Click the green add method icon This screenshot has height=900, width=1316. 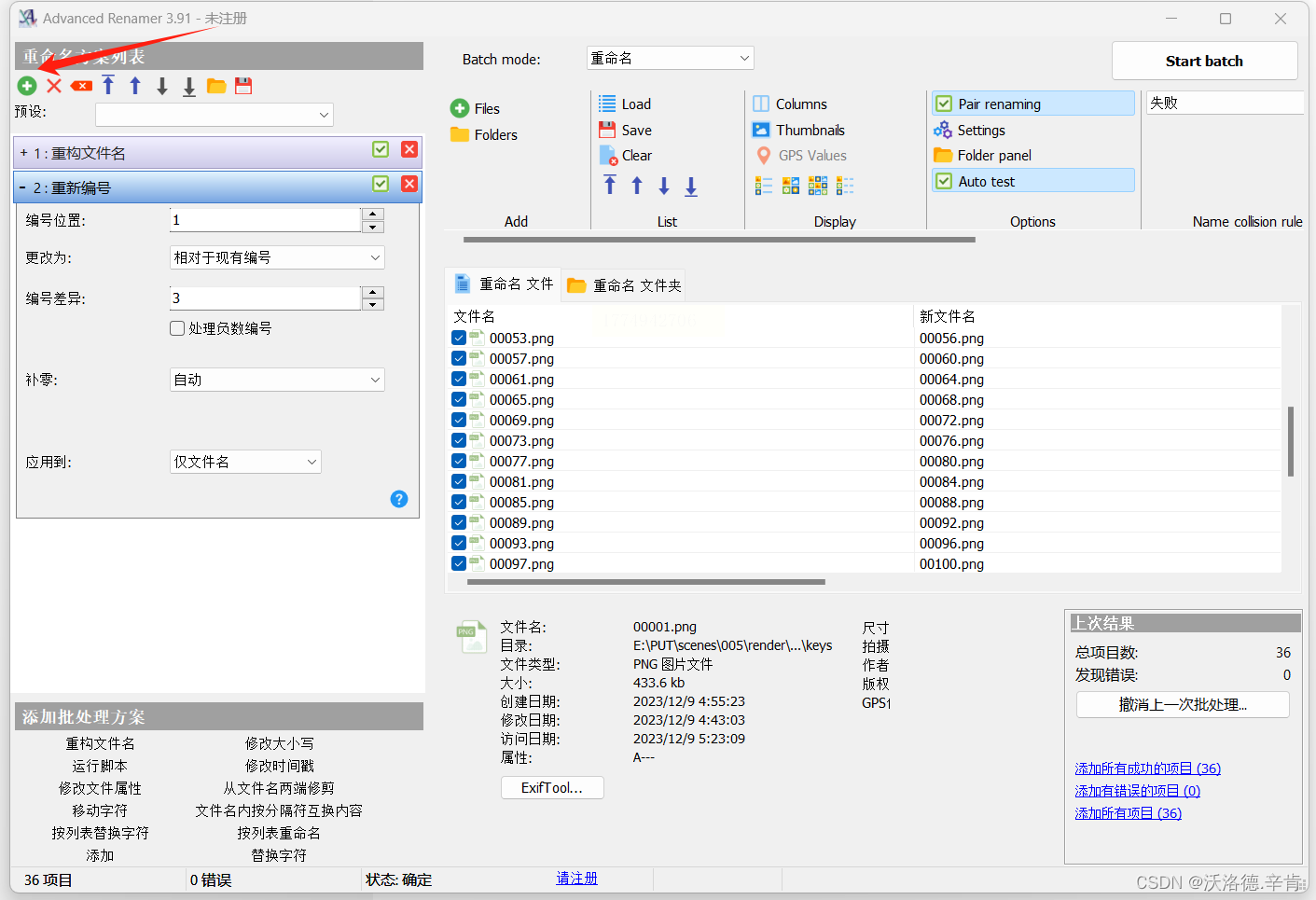click(x=27, y=86)
